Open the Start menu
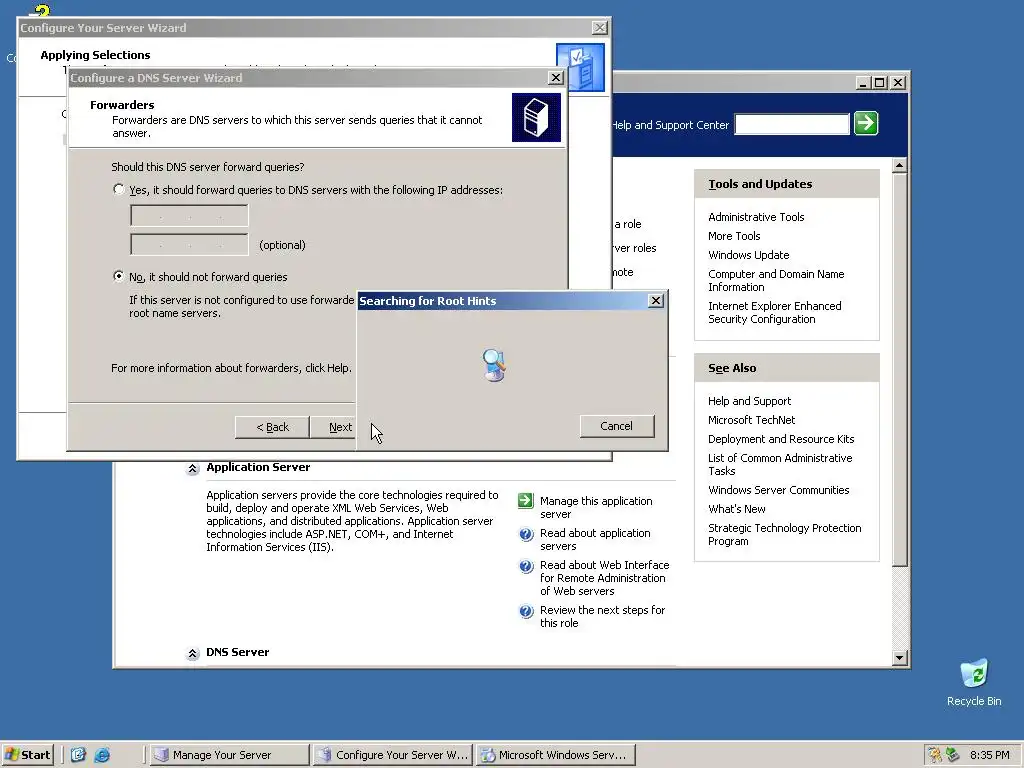Image resolution: width=1024 pixels, height=768 pixels. coord(27,755)
